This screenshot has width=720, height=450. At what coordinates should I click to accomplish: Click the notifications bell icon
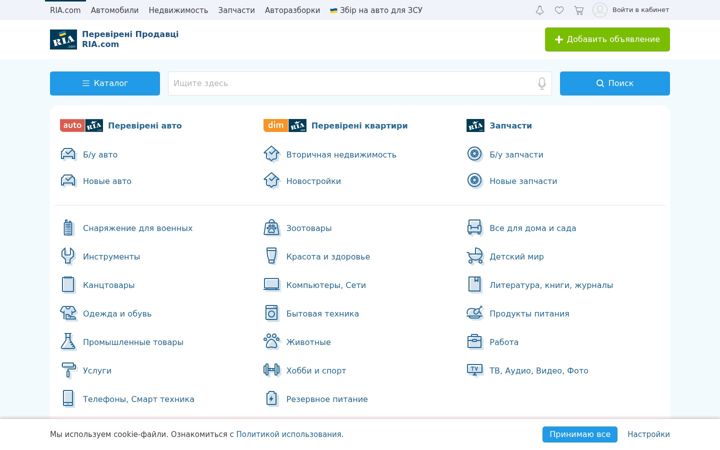pyautogui.click(x=540, y=10)
